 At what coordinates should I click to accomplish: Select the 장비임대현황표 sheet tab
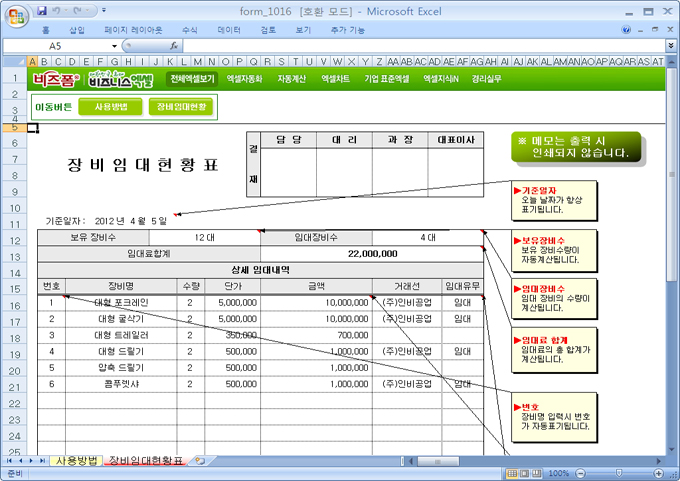pos(146,461)
